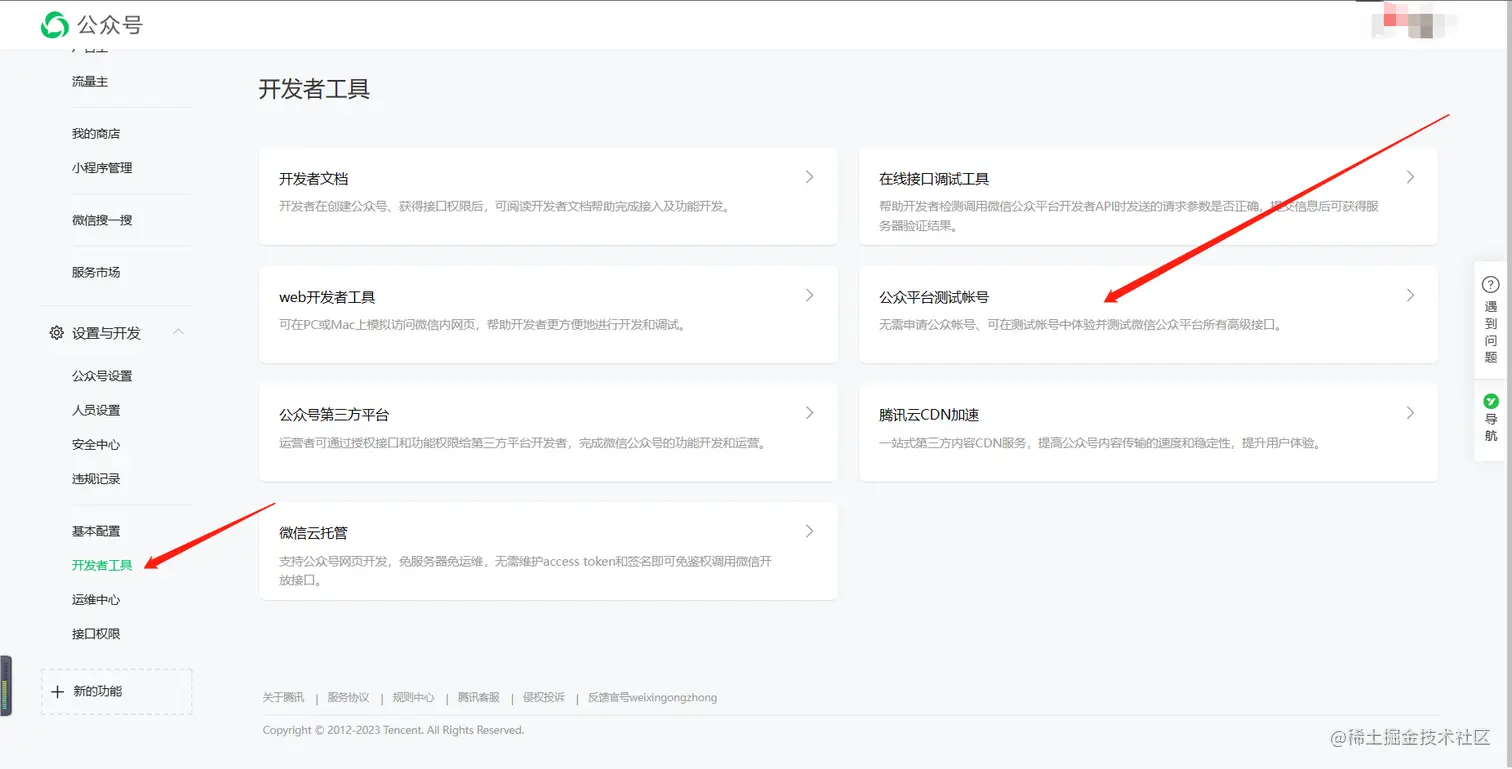Open 微信搜一搜 sidebar item
The image size is (1512, 769).
pos(102,220)
